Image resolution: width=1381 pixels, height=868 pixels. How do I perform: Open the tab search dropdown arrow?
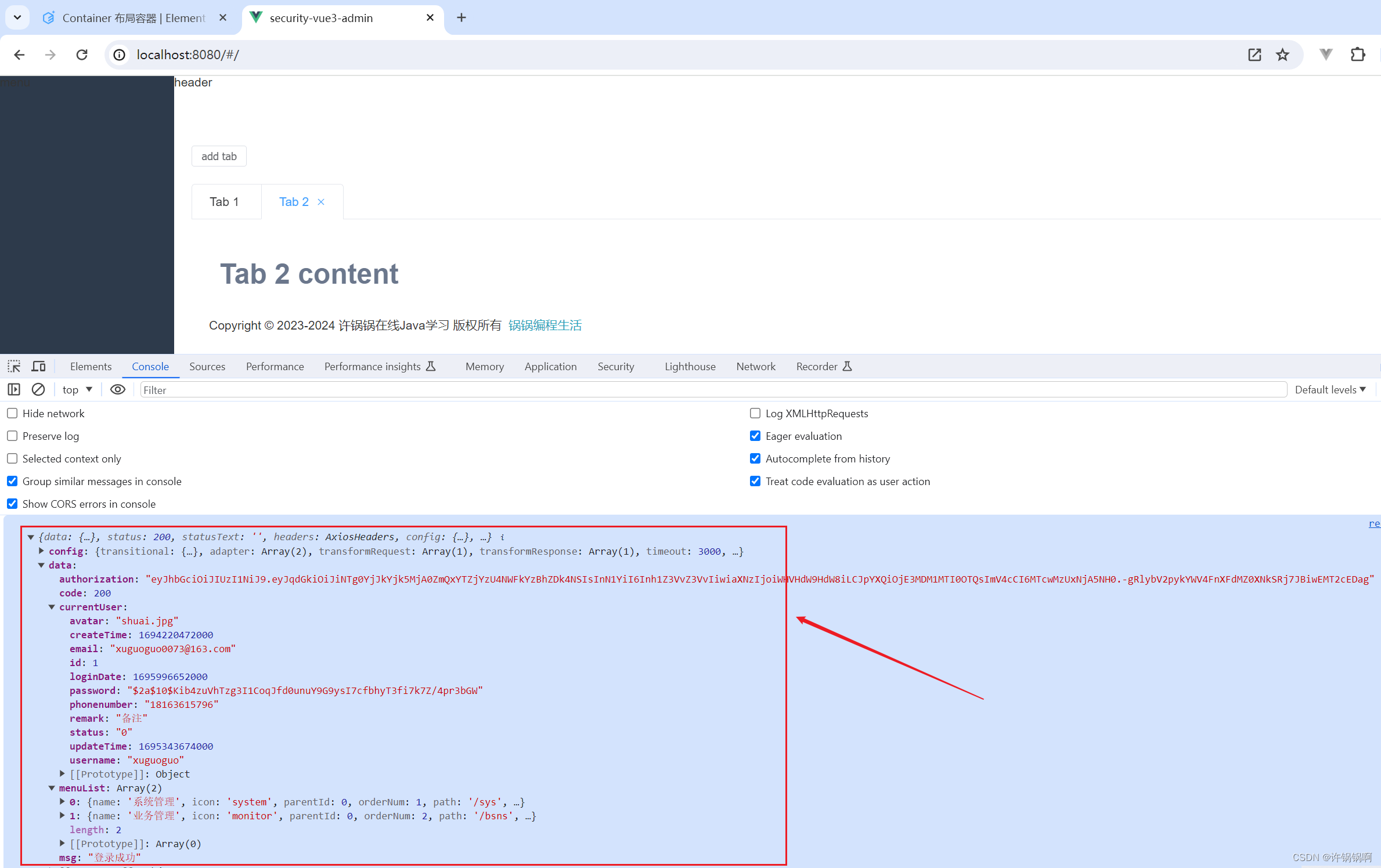click(17, 17)
